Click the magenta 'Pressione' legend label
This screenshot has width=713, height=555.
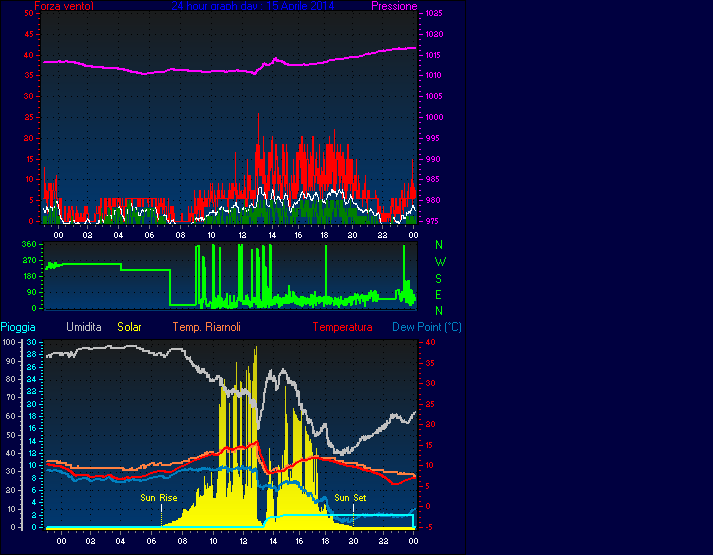click(394, 6)
